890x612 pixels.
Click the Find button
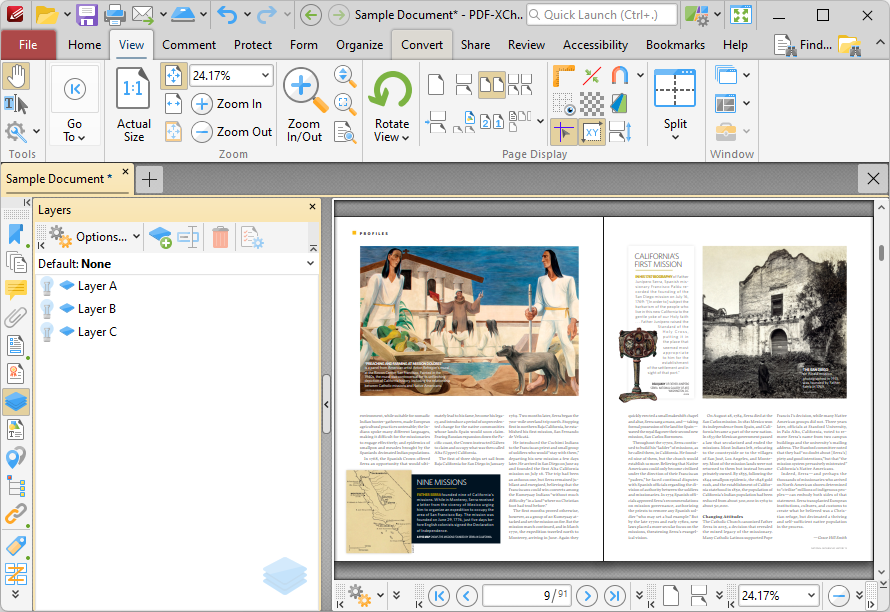(803, 45)
